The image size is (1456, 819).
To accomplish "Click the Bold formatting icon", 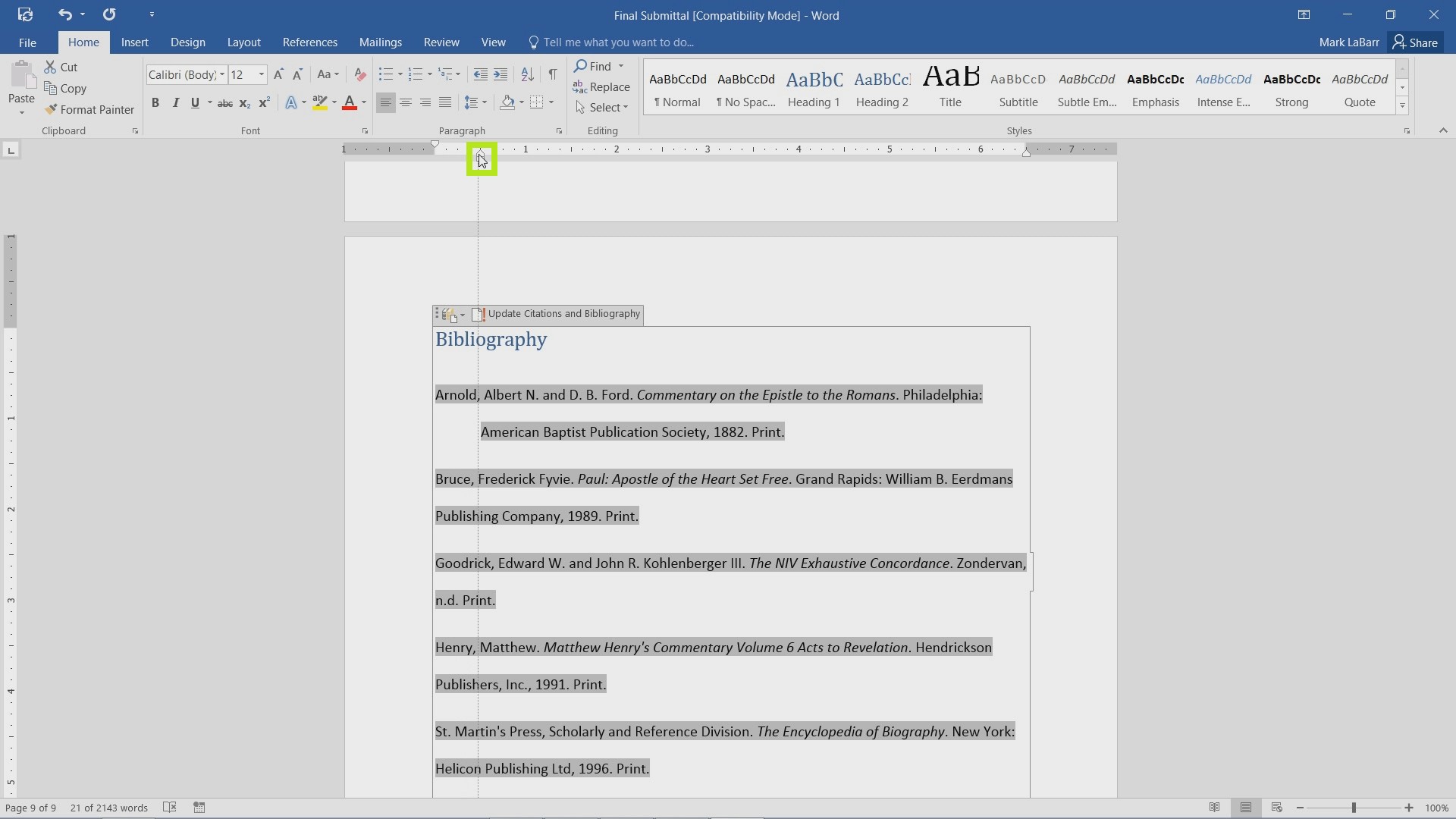I will pyautogui.click(x=156, y=102).
